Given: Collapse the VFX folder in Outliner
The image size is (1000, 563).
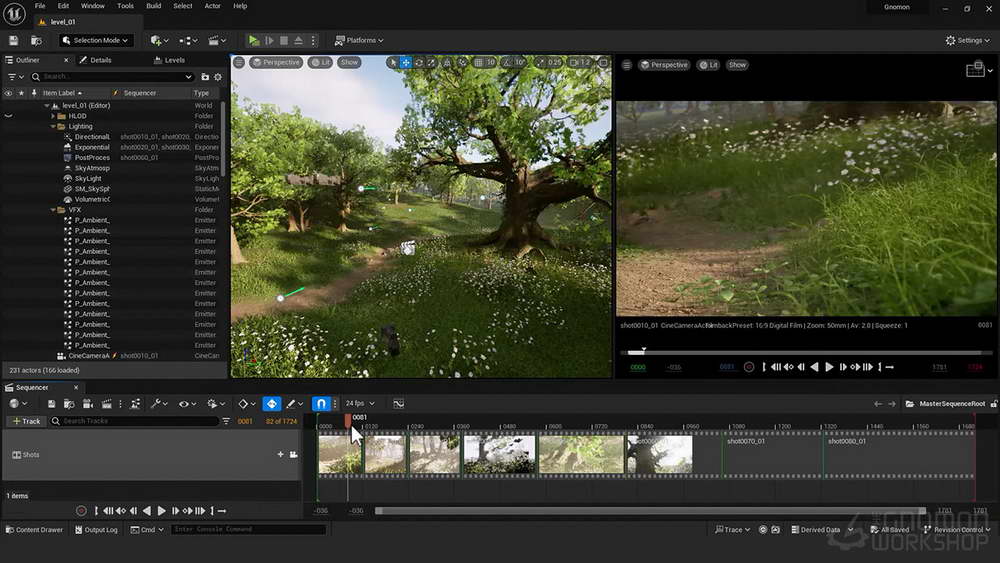Looking at the screenshot, I should [53, 210].
